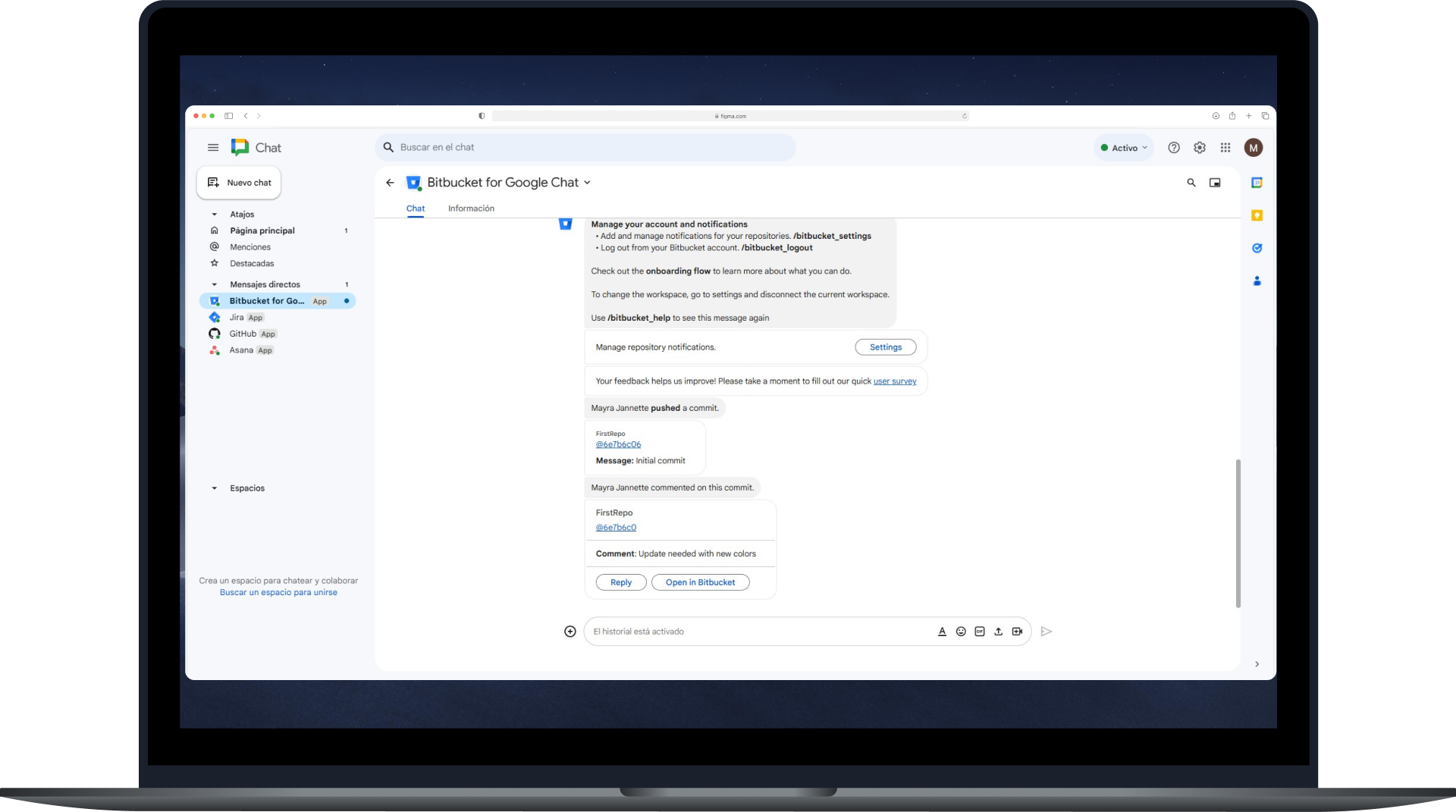Image resolution: width=1456 pixels, height=812 pixels.
Task: Collapse the Mensajes directos section
Action: click(214, 285)
